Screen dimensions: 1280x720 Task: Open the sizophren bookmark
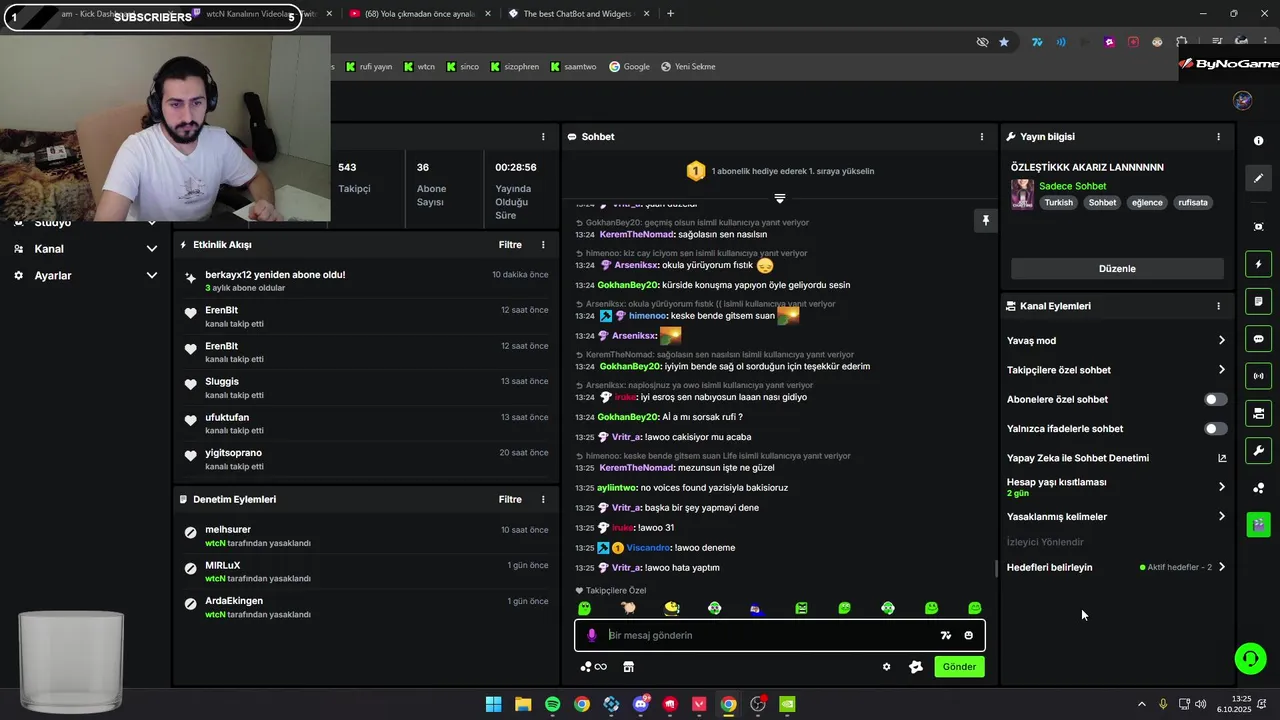[515, 67]
